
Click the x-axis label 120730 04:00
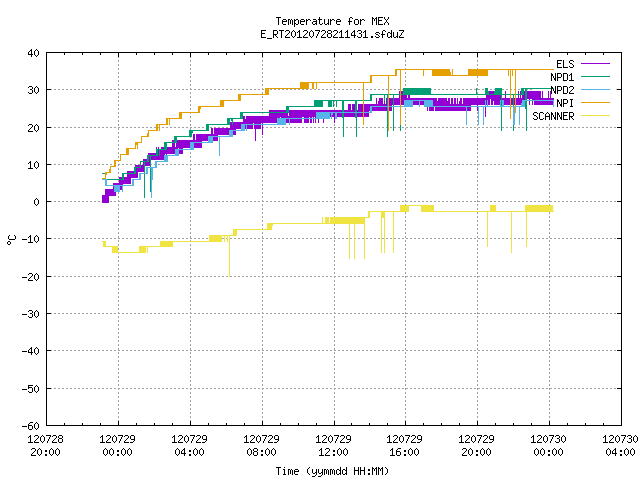(620, 446)
